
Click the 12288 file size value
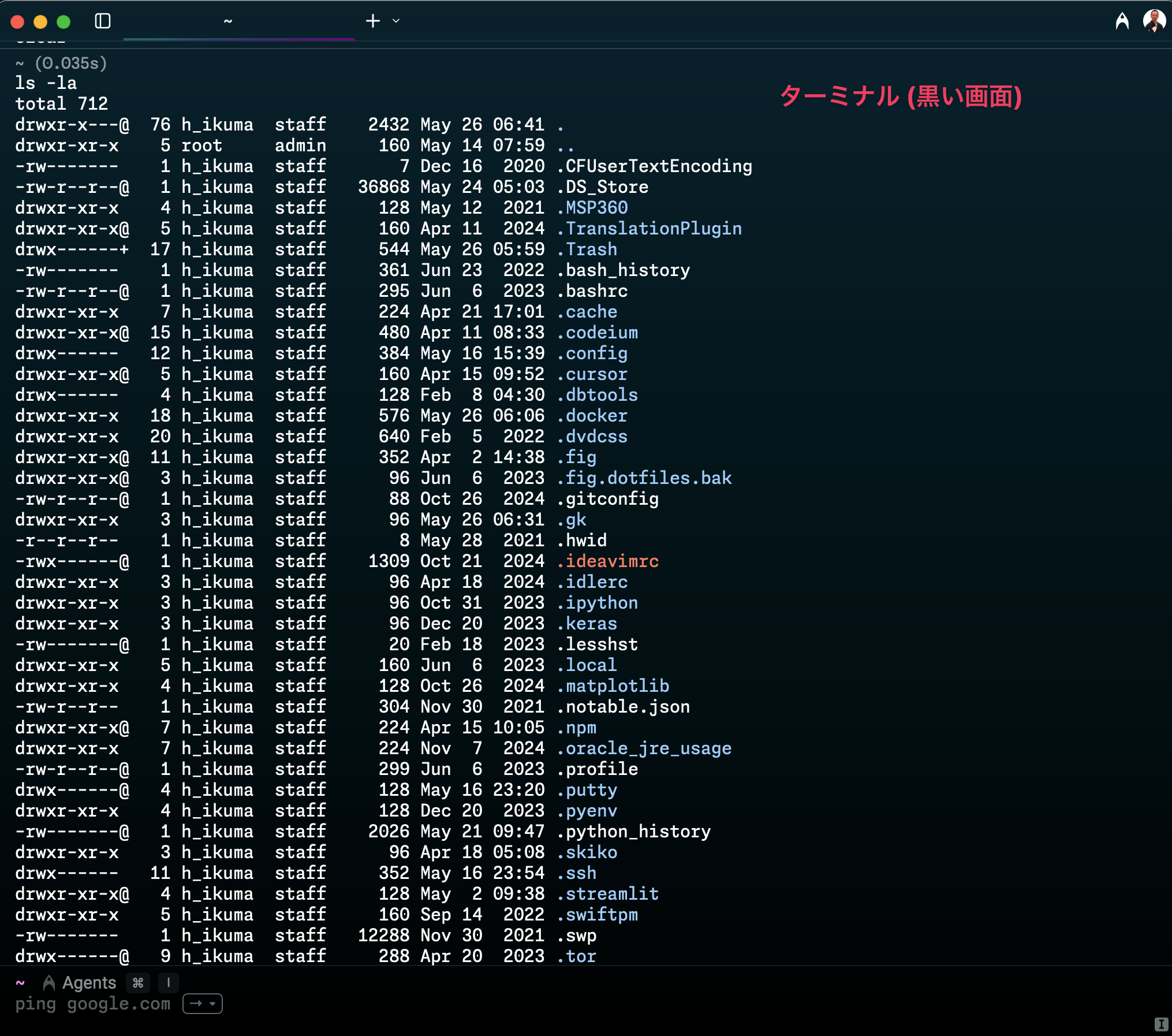coord(383,936)
